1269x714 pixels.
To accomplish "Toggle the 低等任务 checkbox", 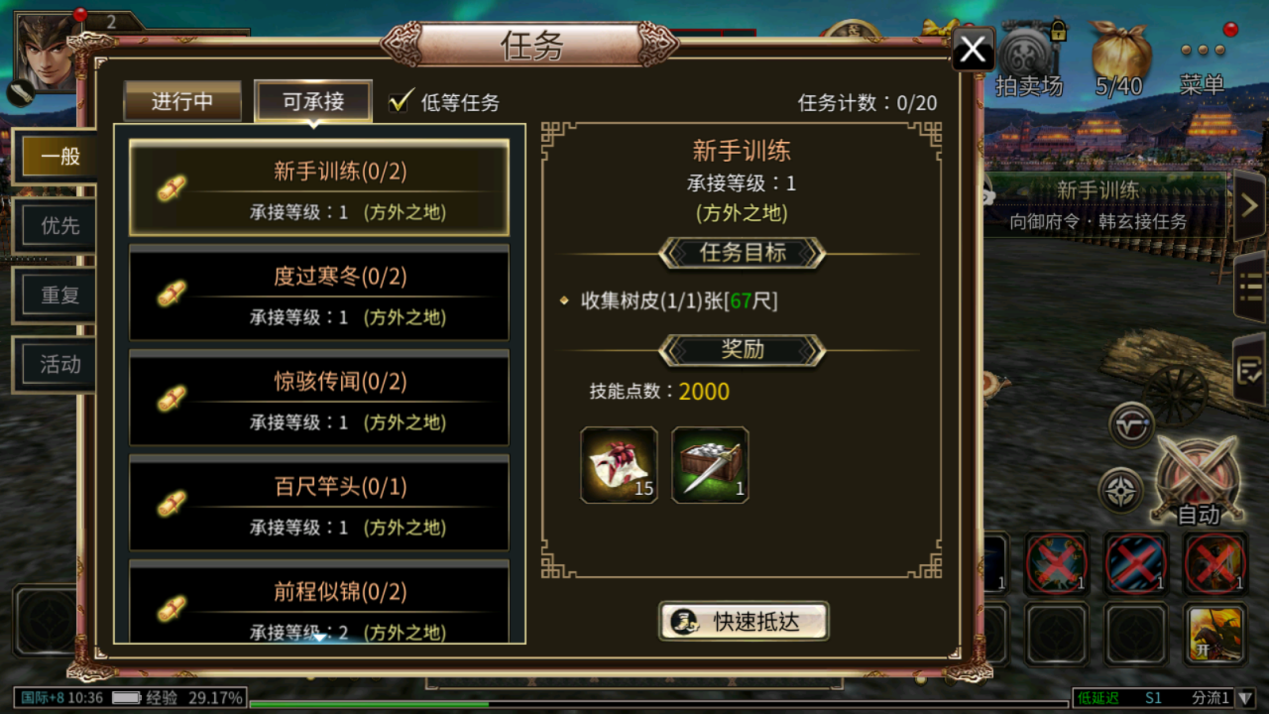I will 401,101.
